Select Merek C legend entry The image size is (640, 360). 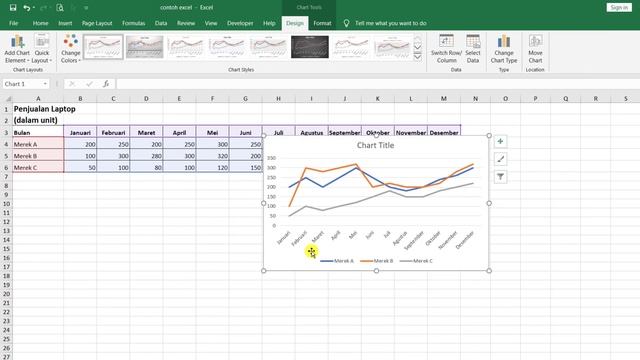point(416,260)
